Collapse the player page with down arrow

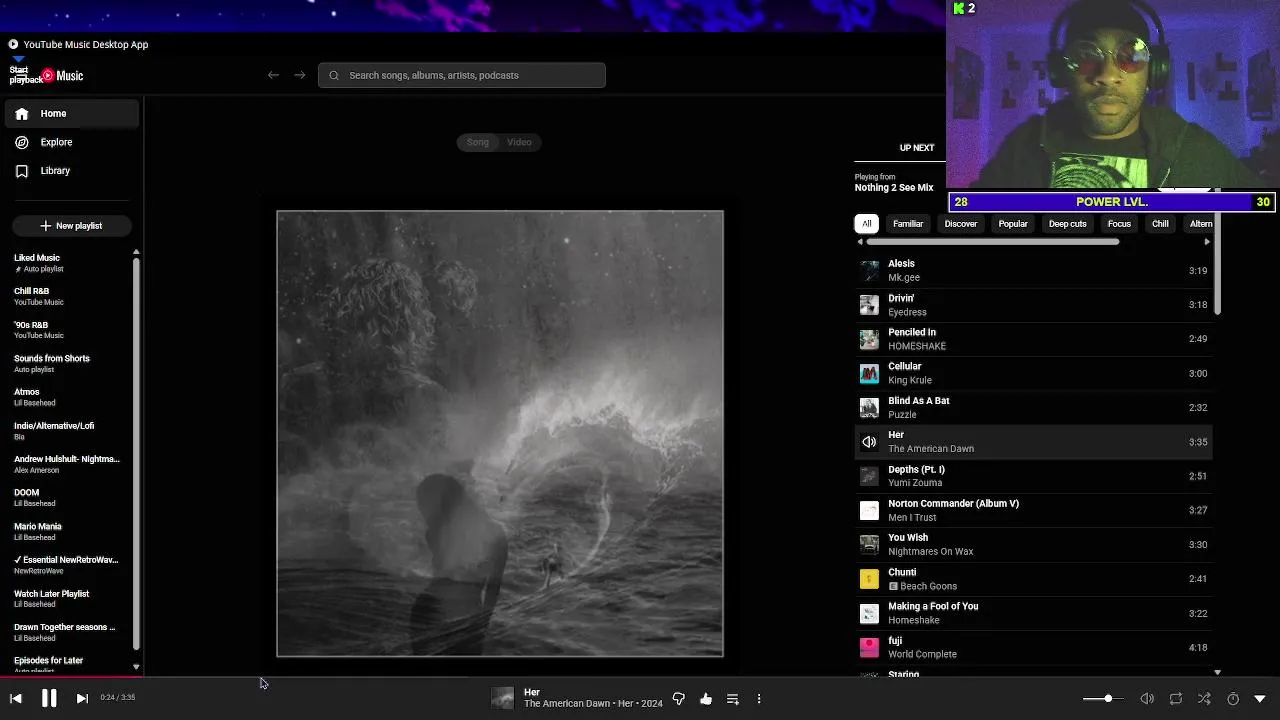(x=1260, y=699)
